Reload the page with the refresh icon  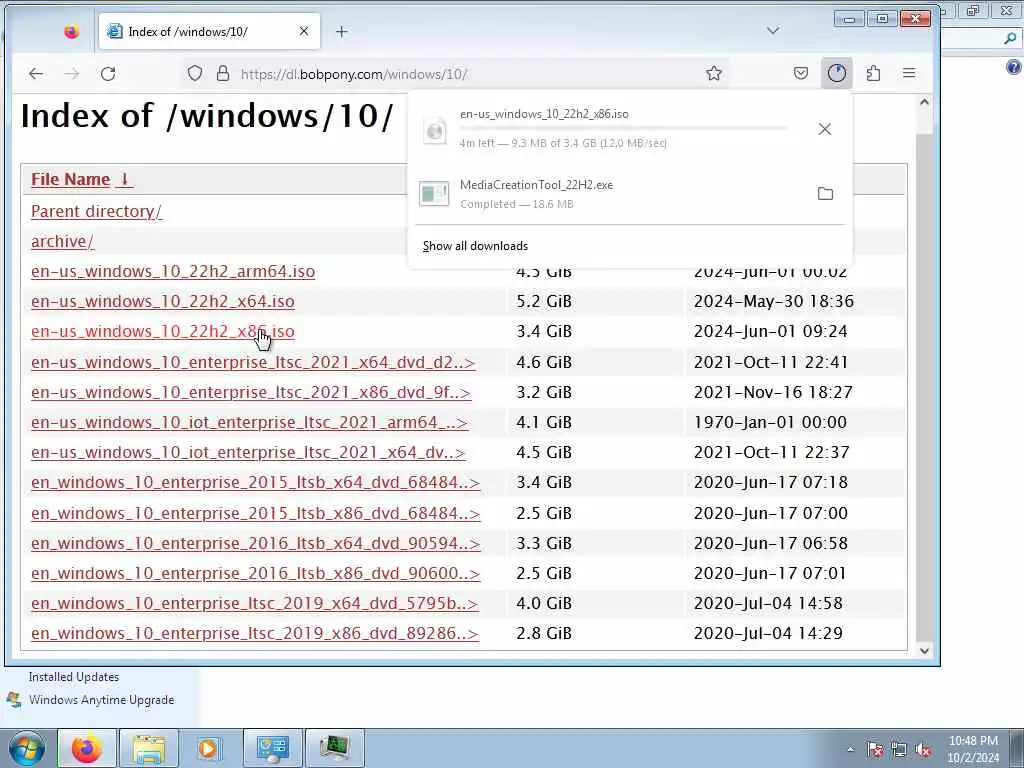(x=108, y=74)
